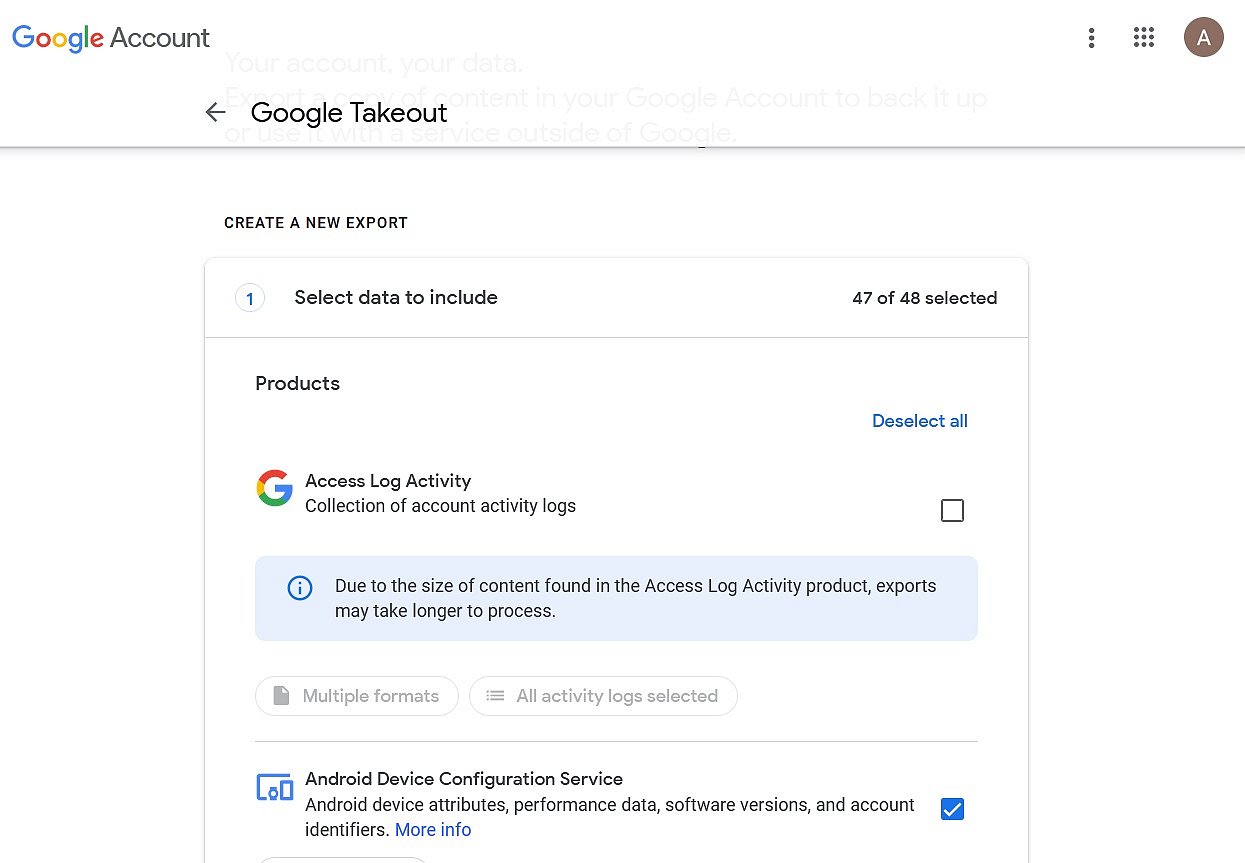Click the Android Device Configuration Service icon
The width and height of the screenshot is (1245, 863).
[275, 787]
